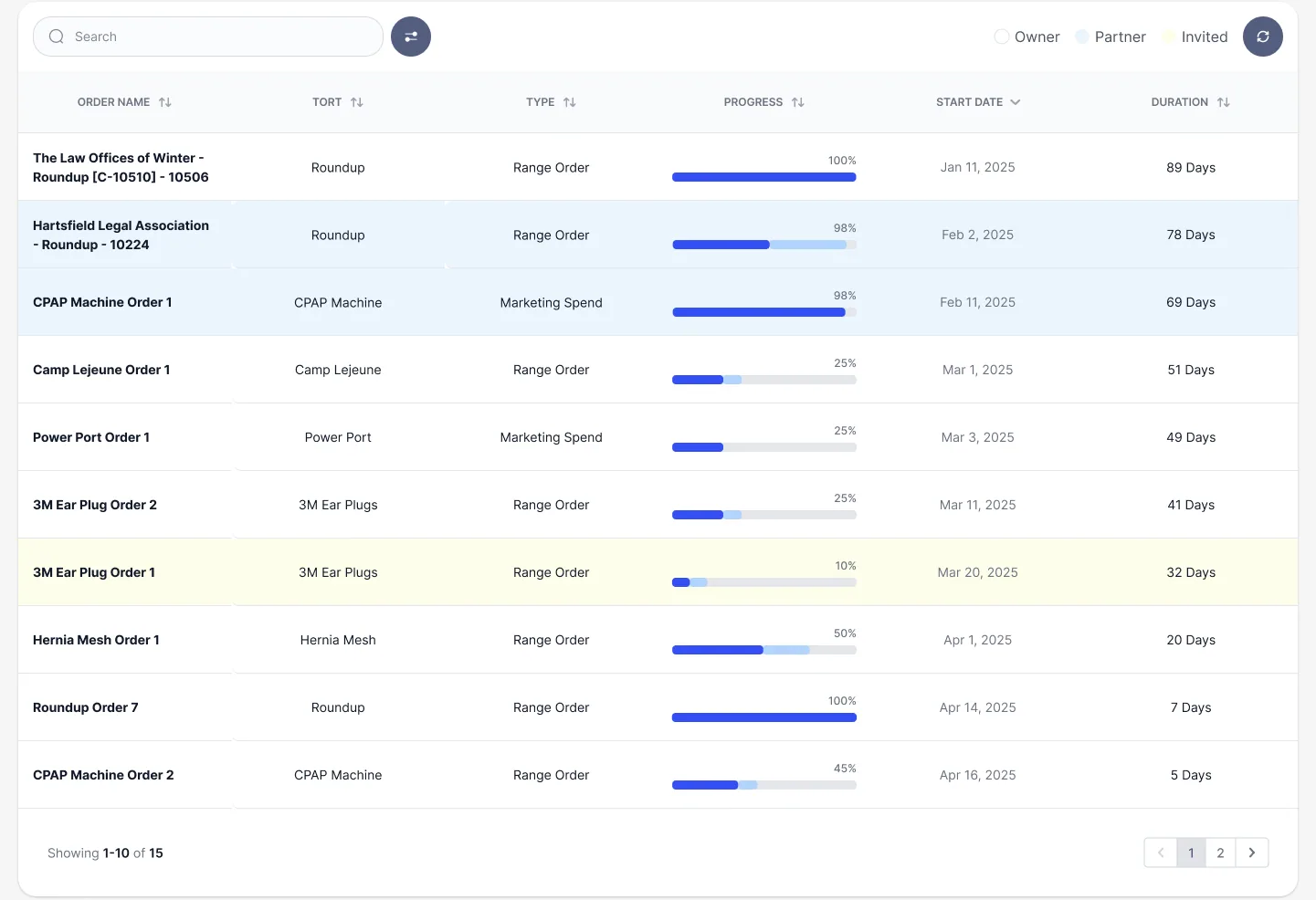
Task: Sort by Order Name arrows icon
Action: [x=165, y=102]
